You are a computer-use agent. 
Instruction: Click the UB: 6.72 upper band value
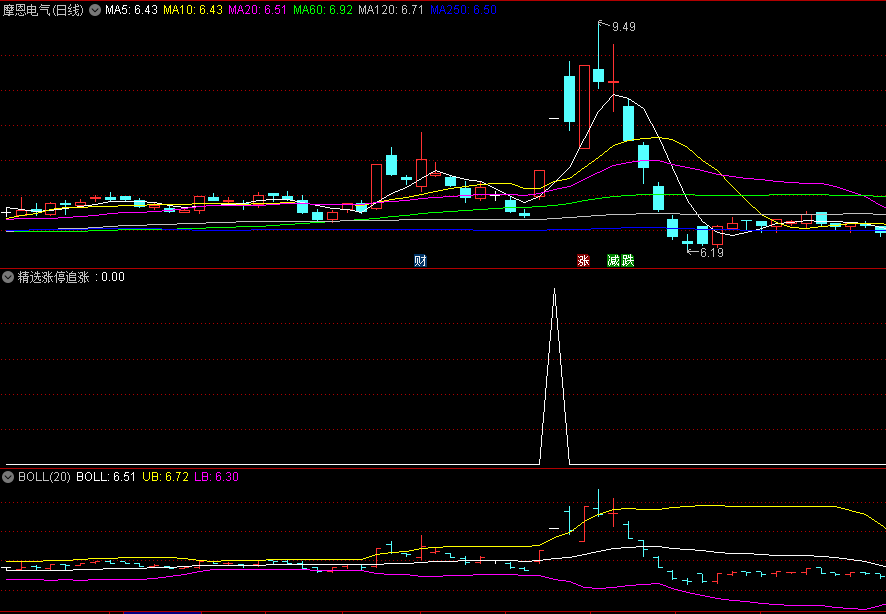tap(165, 477)
